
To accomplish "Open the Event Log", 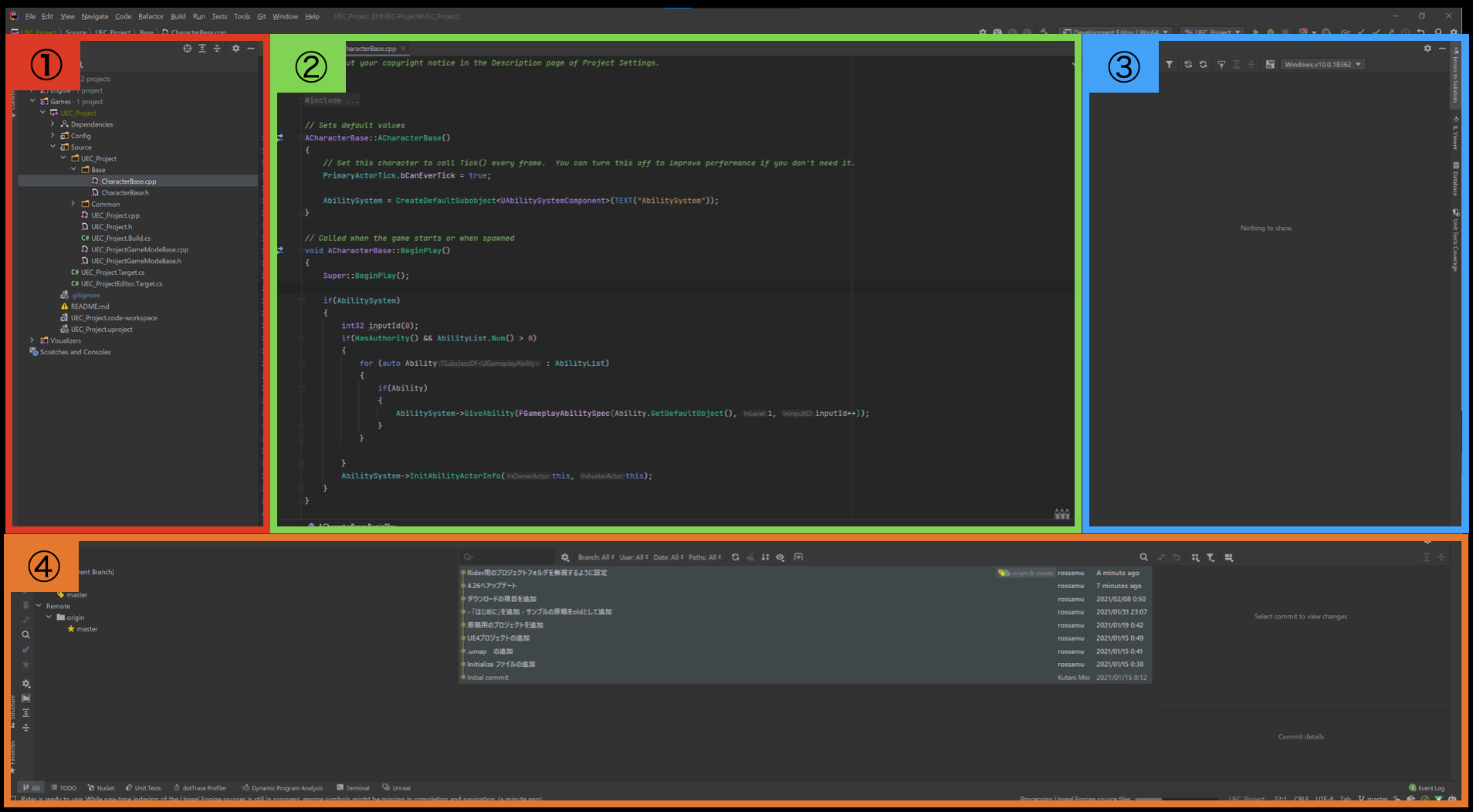I will (x=1427, y=788).
